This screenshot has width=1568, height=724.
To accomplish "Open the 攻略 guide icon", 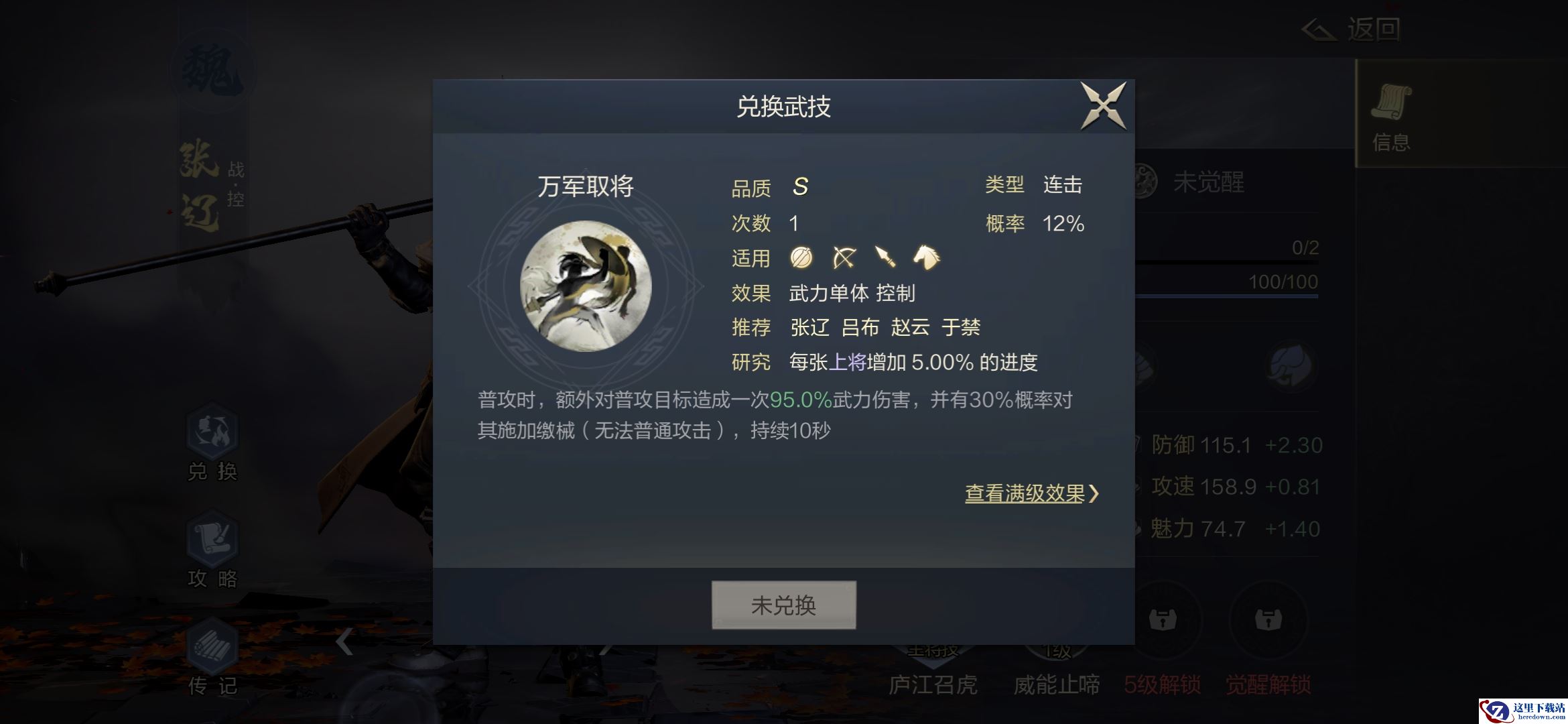I will 212,550.
